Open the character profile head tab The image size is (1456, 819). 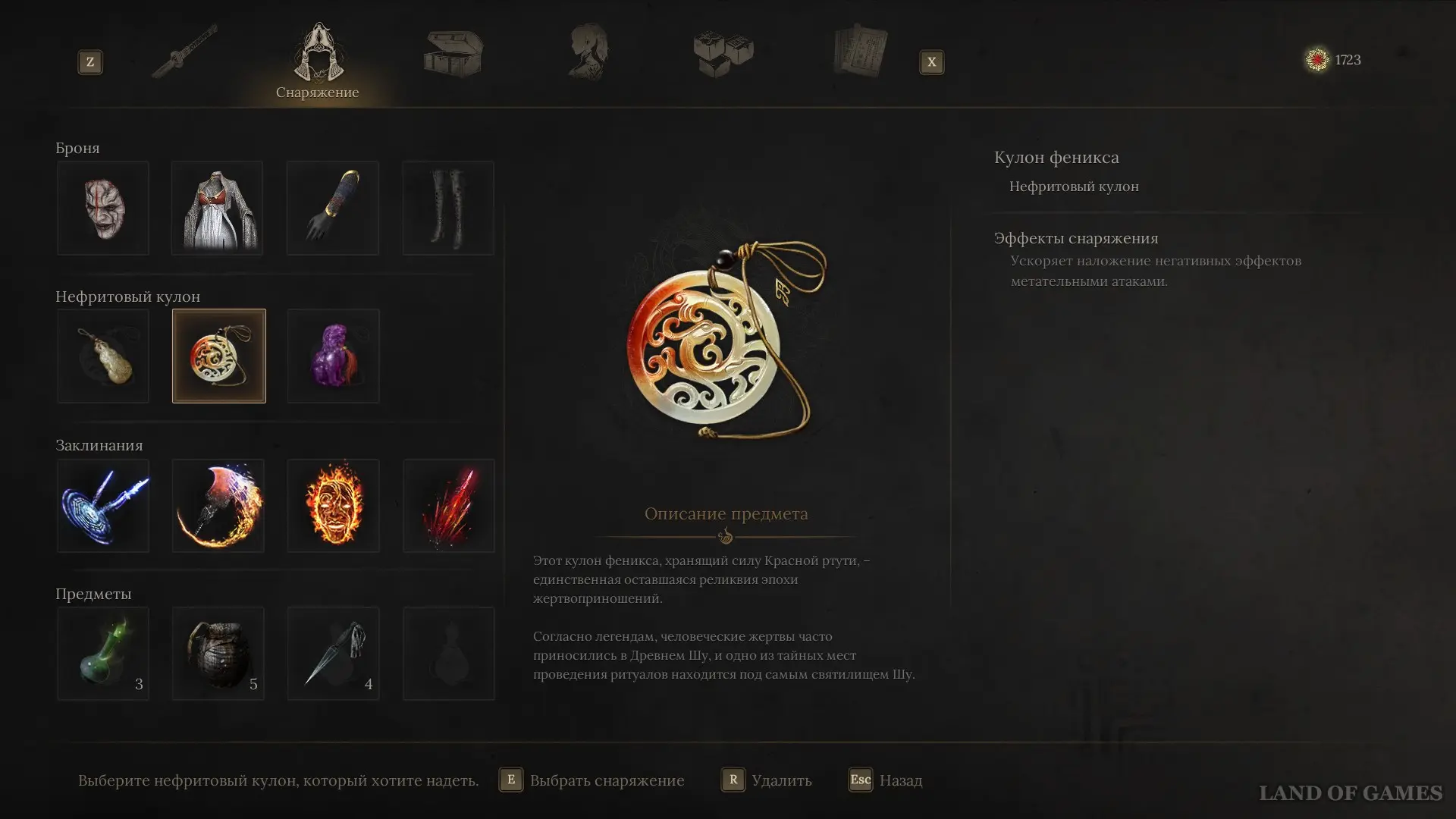[x=588, y=52]
